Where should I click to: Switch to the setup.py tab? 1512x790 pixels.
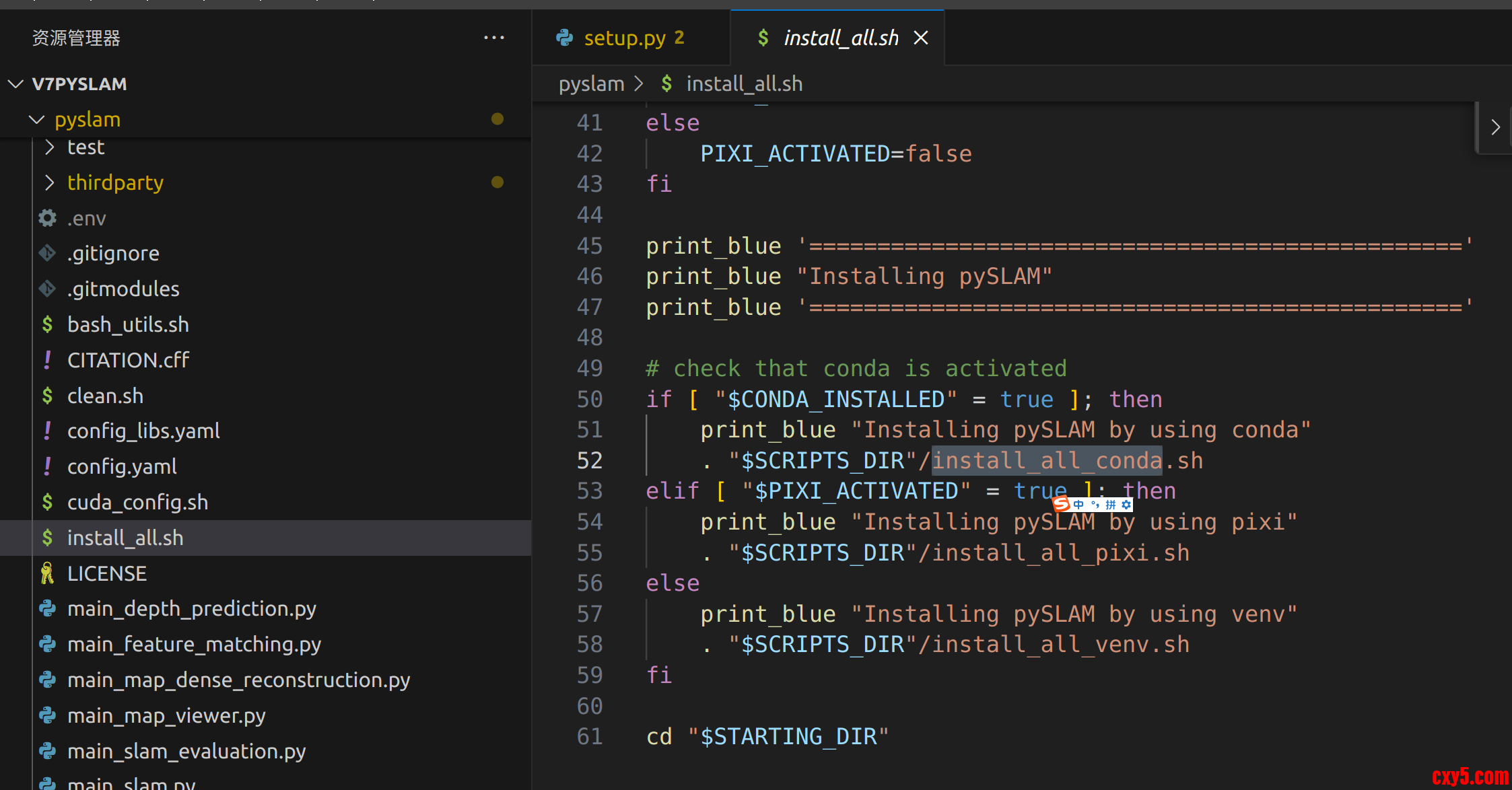[x=625, y=38]
